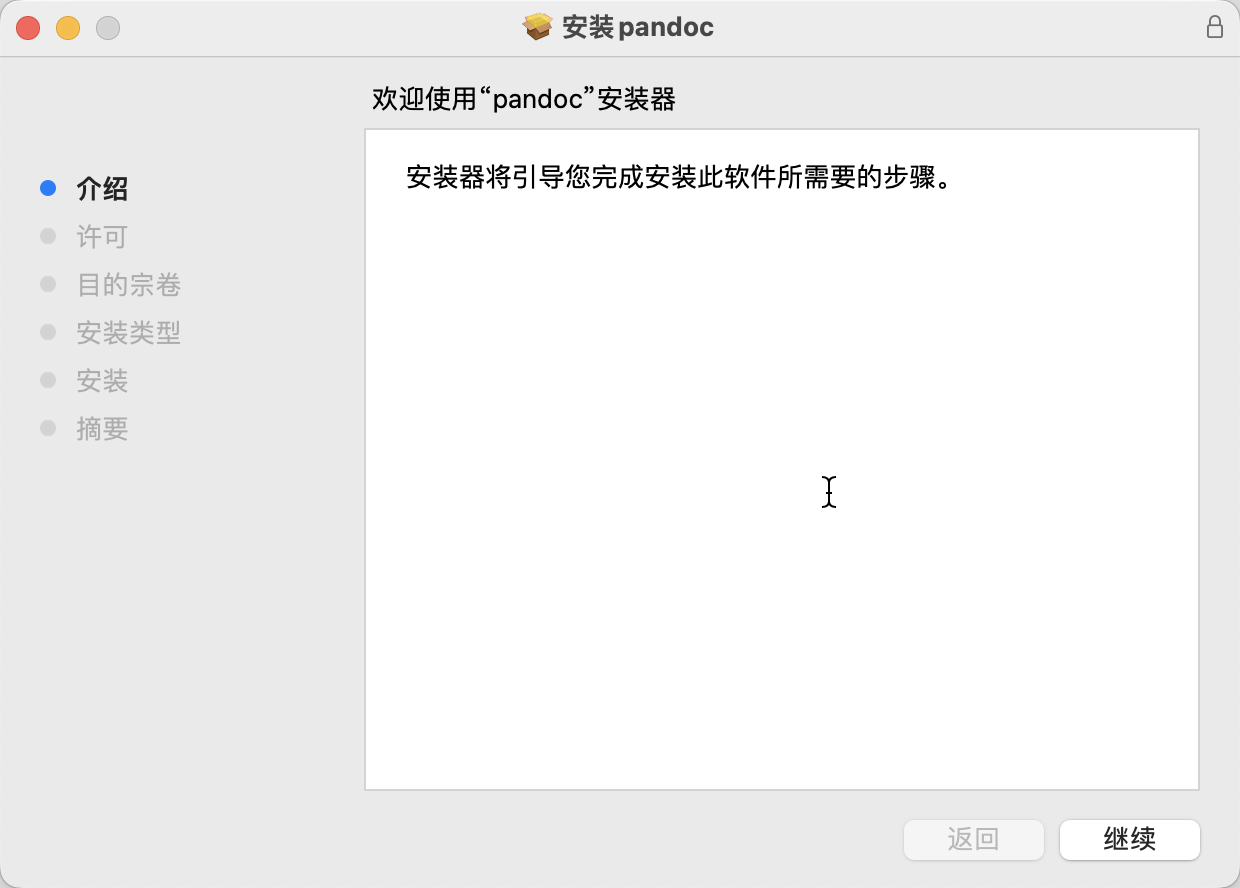The height and width of the screenshot is (888, 1240).
Task: Click the blue dot beside 介绍
Action: pos(48,188)
